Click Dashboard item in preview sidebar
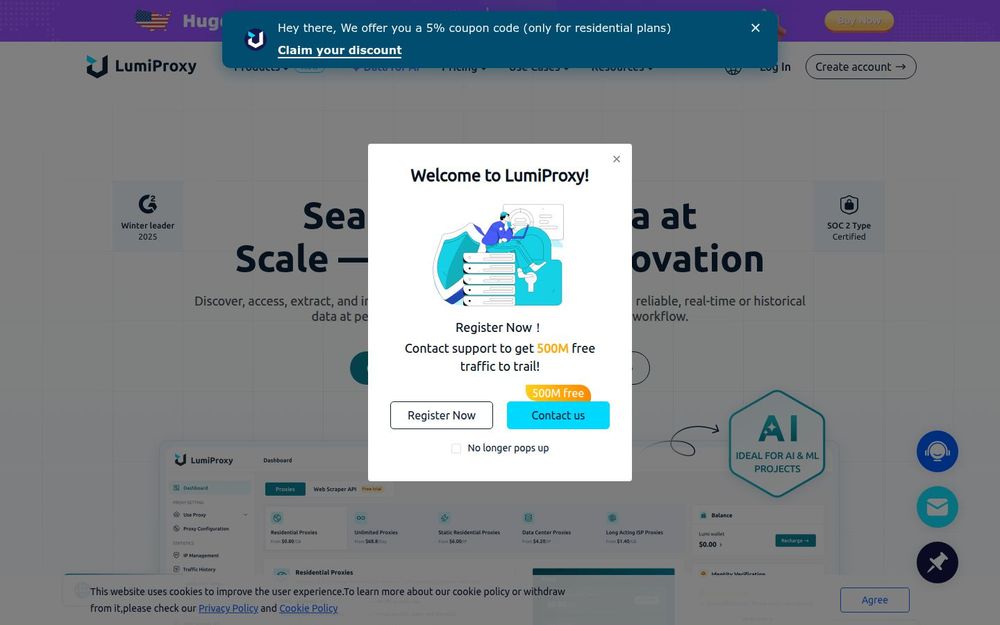Viewport: 1000px width, 625px height. (210, 488)
